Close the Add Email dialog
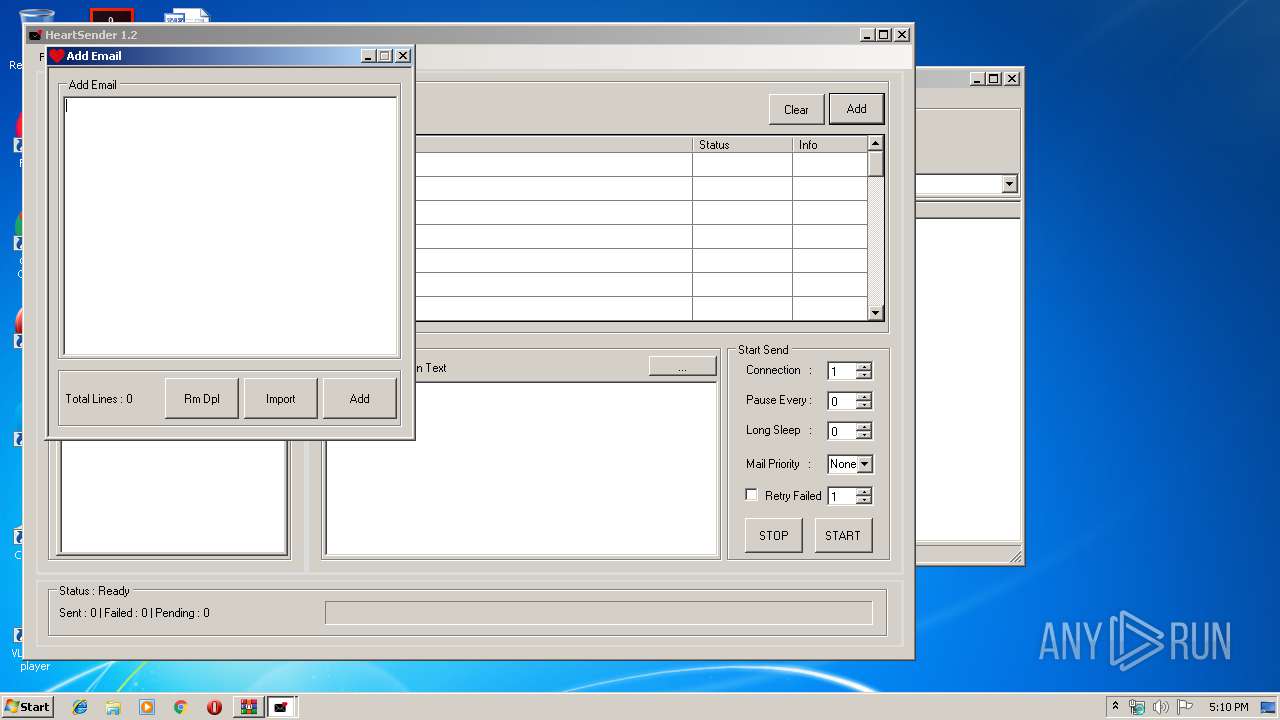 tap(403, 56)
